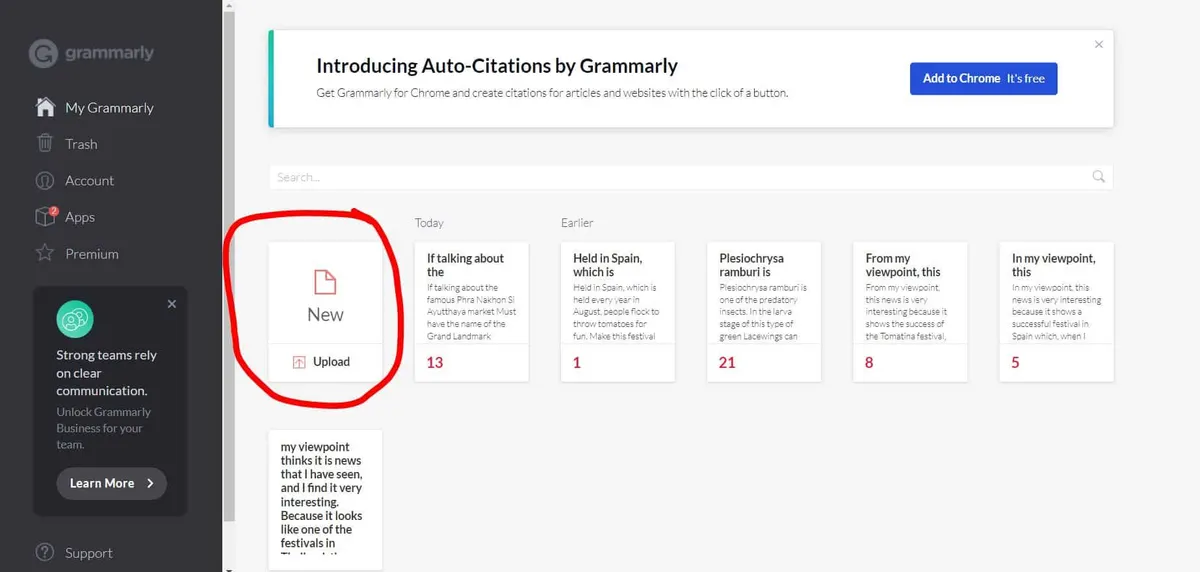1200x572 pixels.
Task: Click the alert count 13
Action: coord(435,362)
